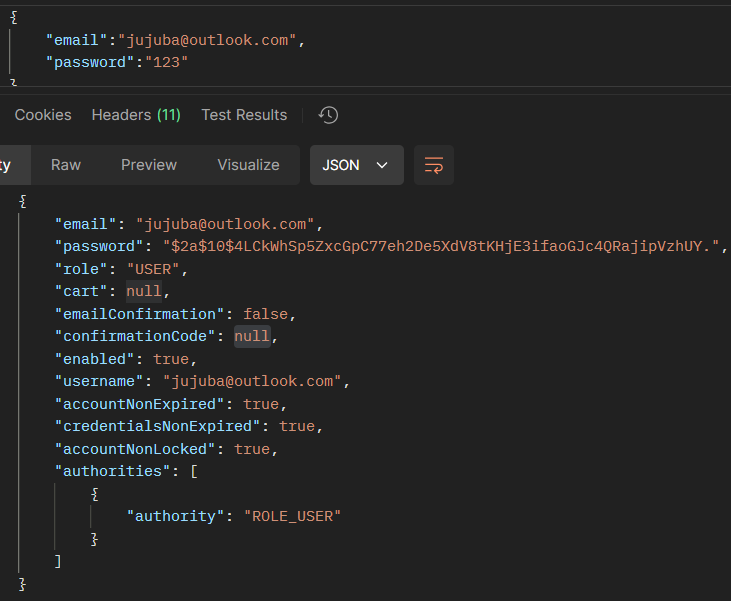Click the "emailConfirmation" false value

pos(265,314)
